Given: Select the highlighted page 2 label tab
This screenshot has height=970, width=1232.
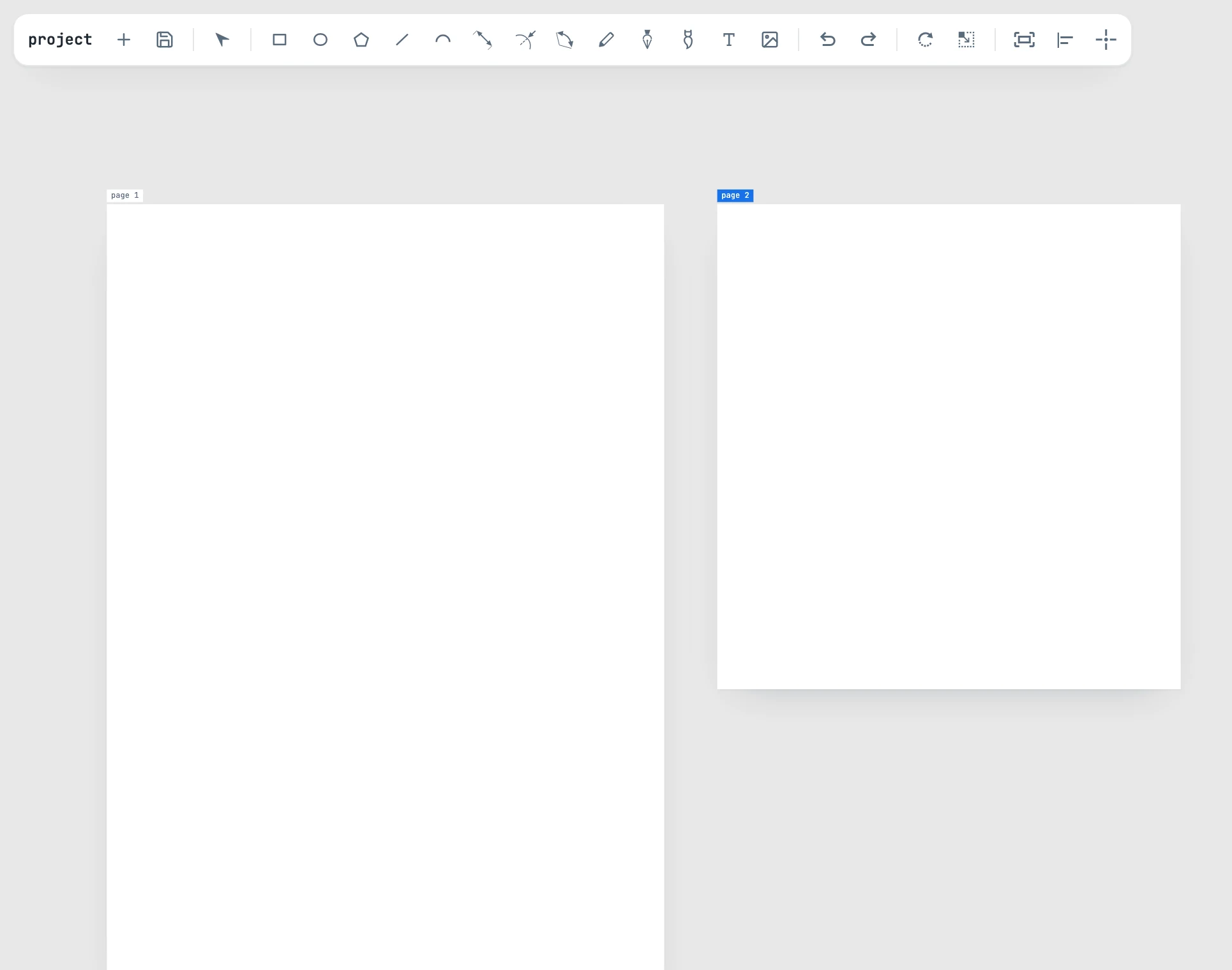Looking at the screenshot, I should (x=735, y=195).
